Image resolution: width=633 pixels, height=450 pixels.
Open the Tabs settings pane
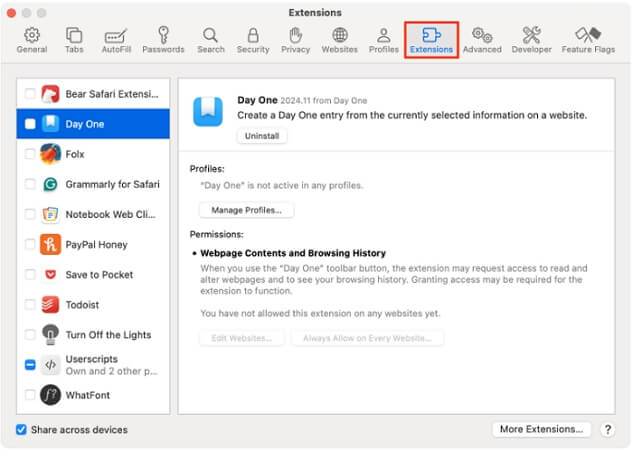[74, 40]
